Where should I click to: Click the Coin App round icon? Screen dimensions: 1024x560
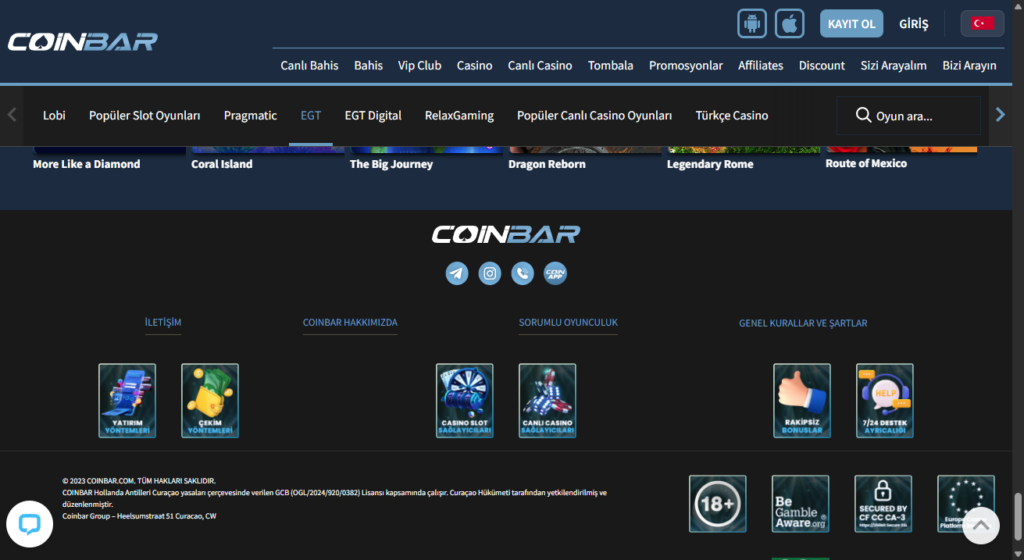pyautogui.click(x=555, y=273)
